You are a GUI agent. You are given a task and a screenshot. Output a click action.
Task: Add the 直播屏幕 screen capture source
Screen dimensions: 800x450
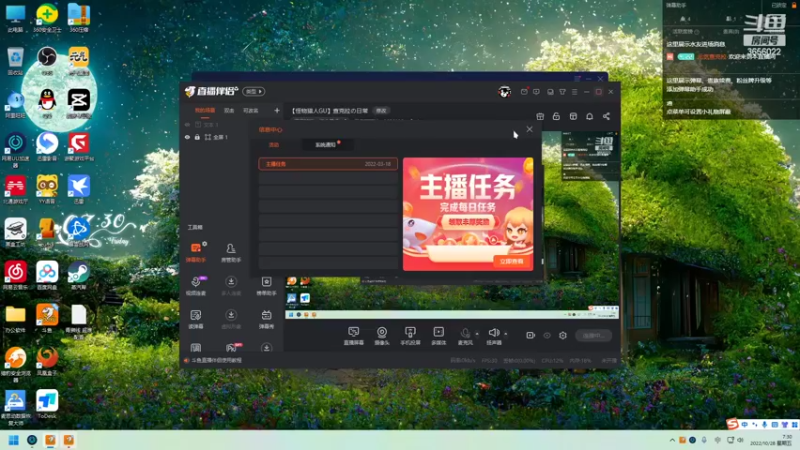[354, 336]
